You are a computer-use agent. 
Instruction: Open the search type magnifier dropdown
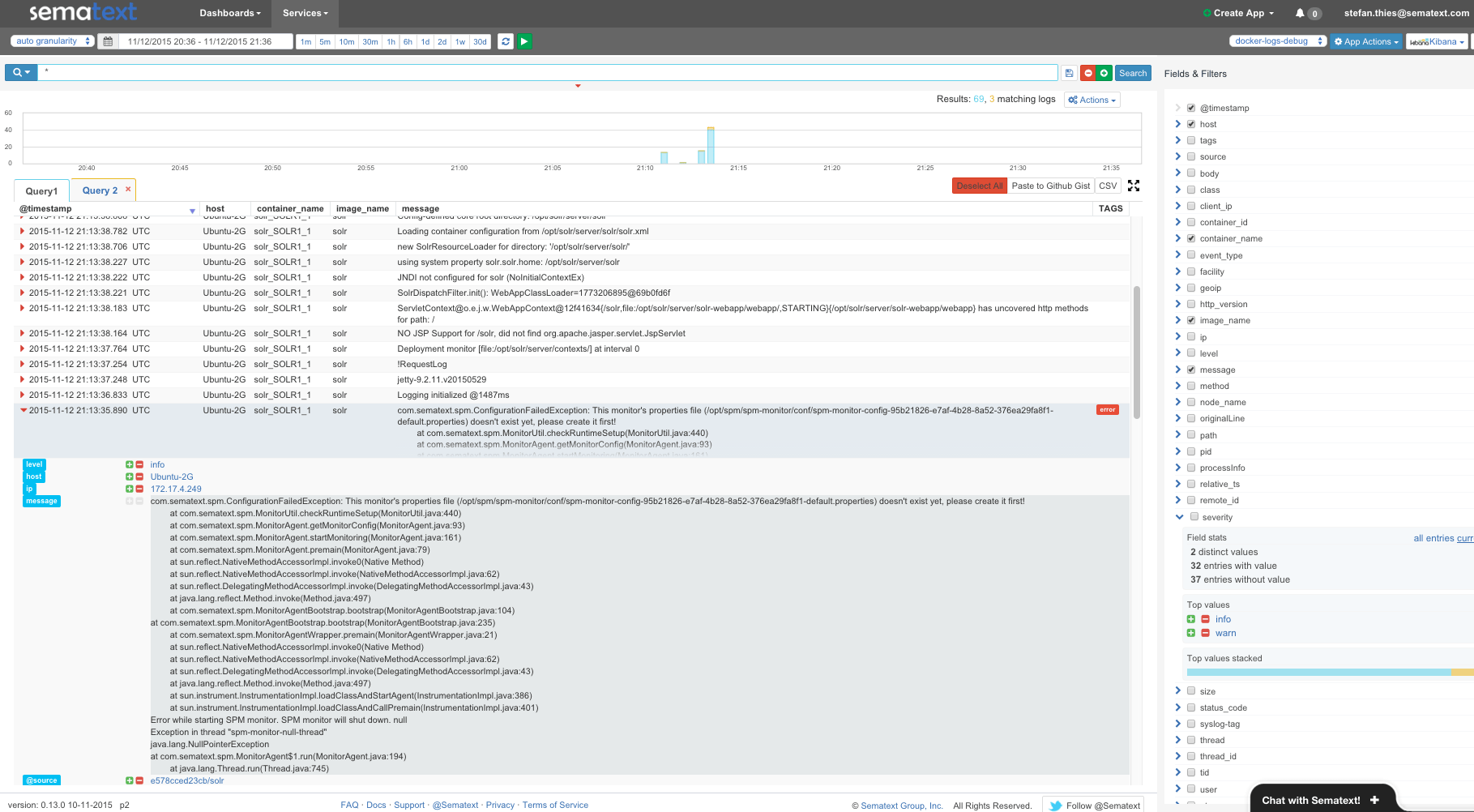pos(21,73)
